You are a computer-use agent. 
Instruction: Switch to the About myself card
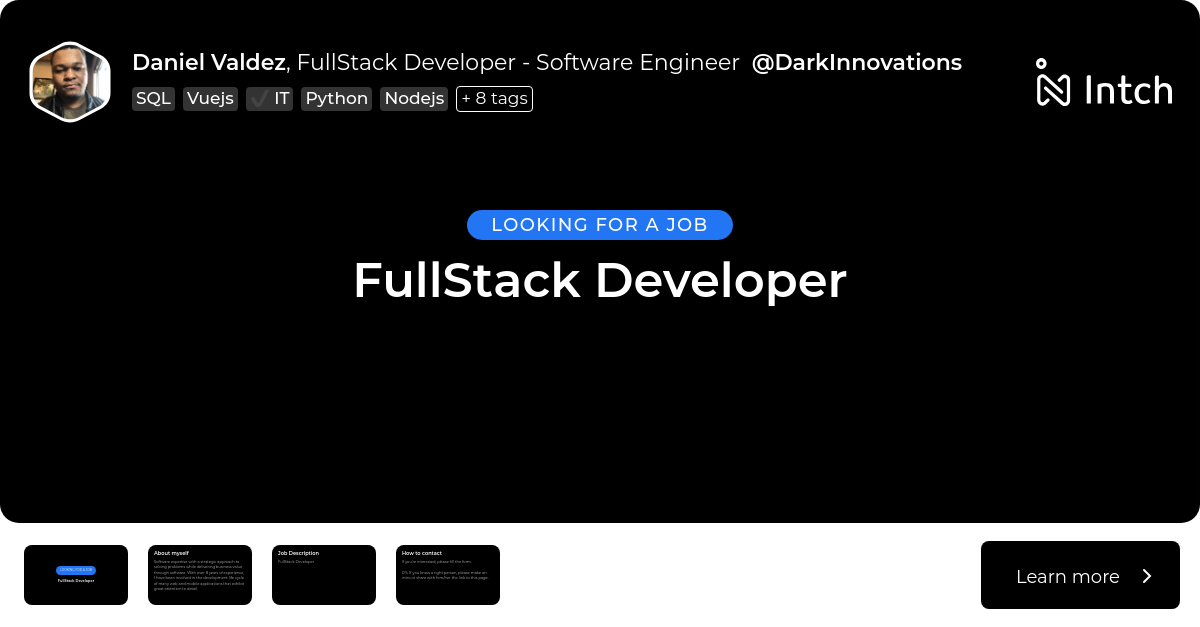[x=200, y=575]
